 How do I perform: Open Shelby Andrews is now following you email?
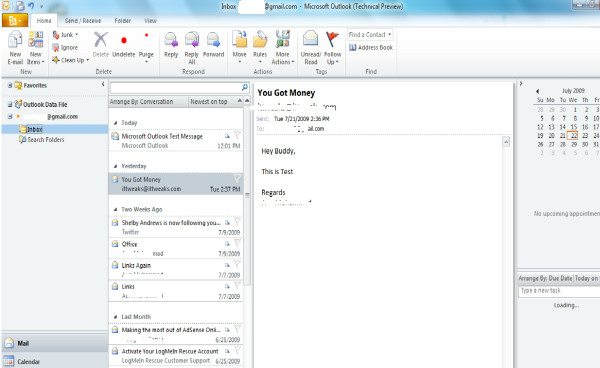click(x=176, y=227)
